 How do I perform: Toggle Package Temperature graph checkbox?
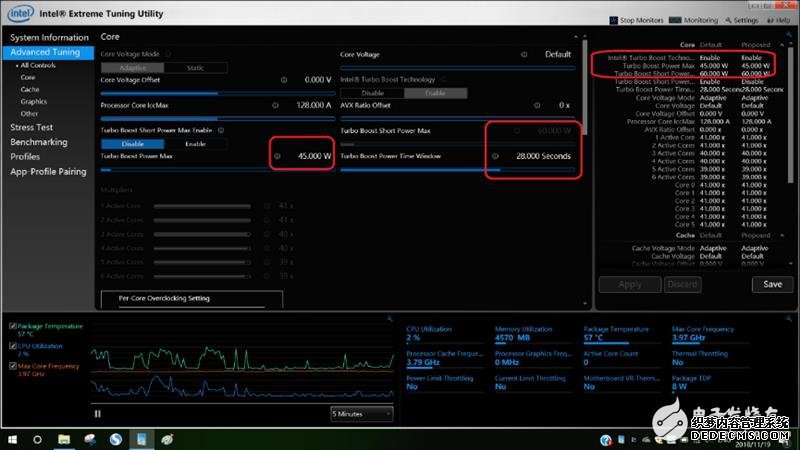pos(13,326)
